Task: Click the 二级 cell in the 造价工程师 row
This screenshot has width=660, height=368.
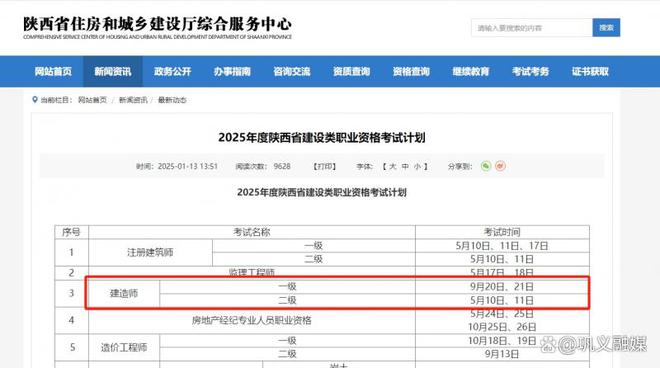Action: click(x=287, y=354)
